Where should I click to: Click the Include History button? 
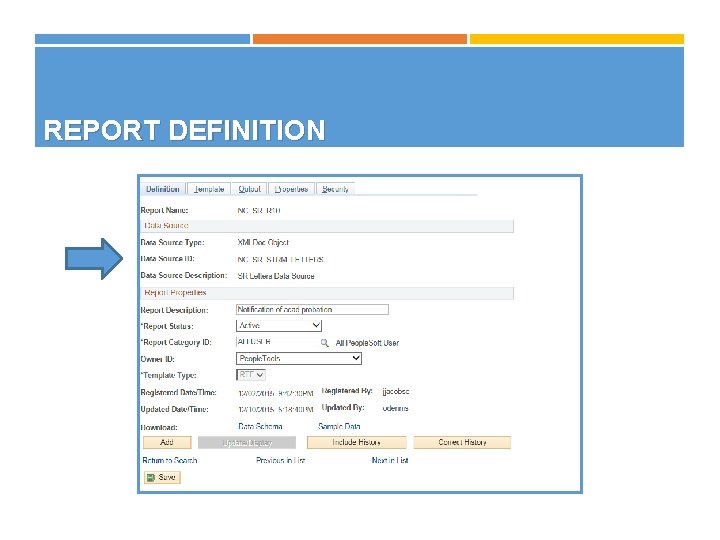point(356,442)
